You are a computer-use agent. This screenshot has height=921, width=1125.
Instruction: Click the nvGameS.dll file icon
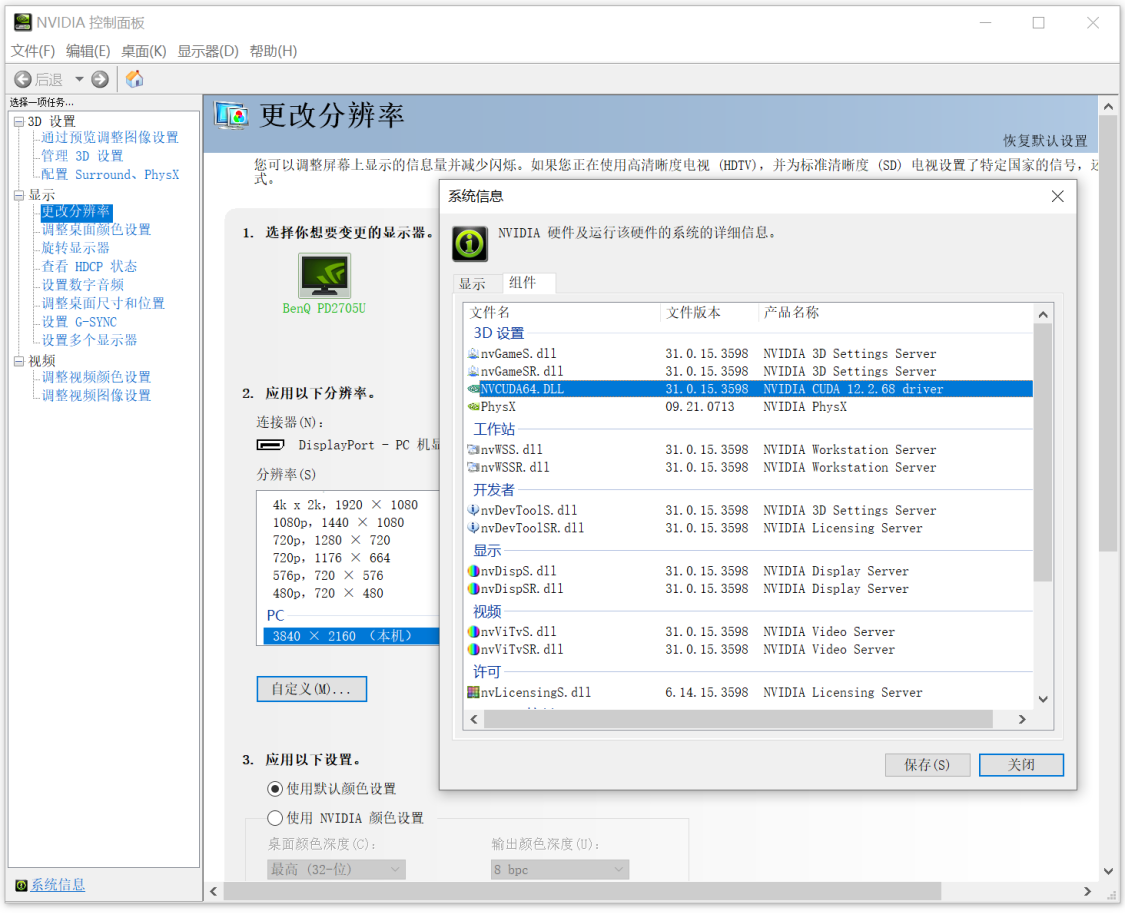click(474, 354)
